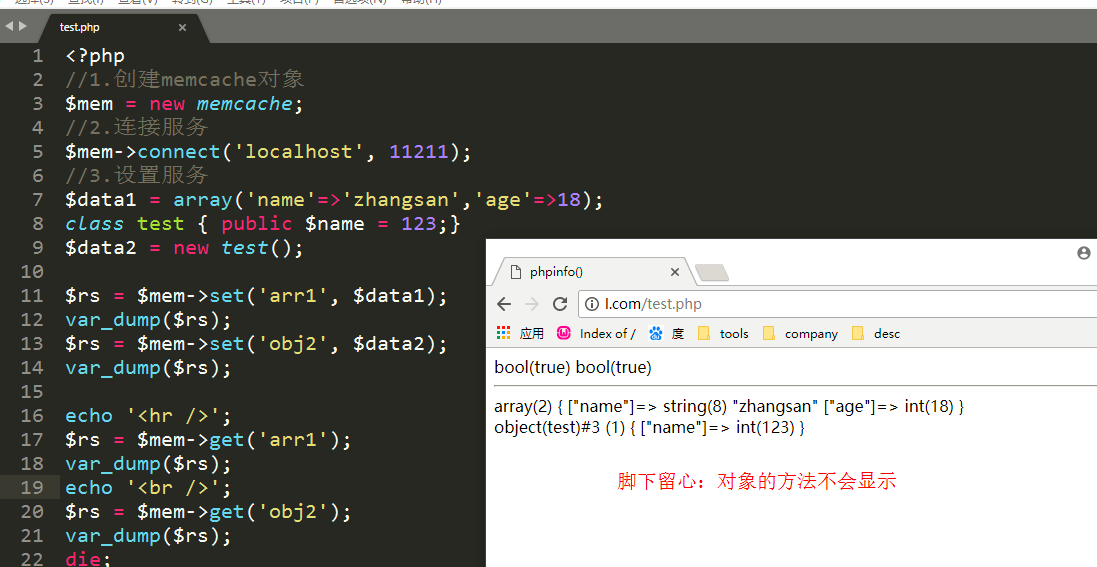Open a new tab in Chrome
Viewport: 1097px width, 567px height.
[x=711, y=272]
